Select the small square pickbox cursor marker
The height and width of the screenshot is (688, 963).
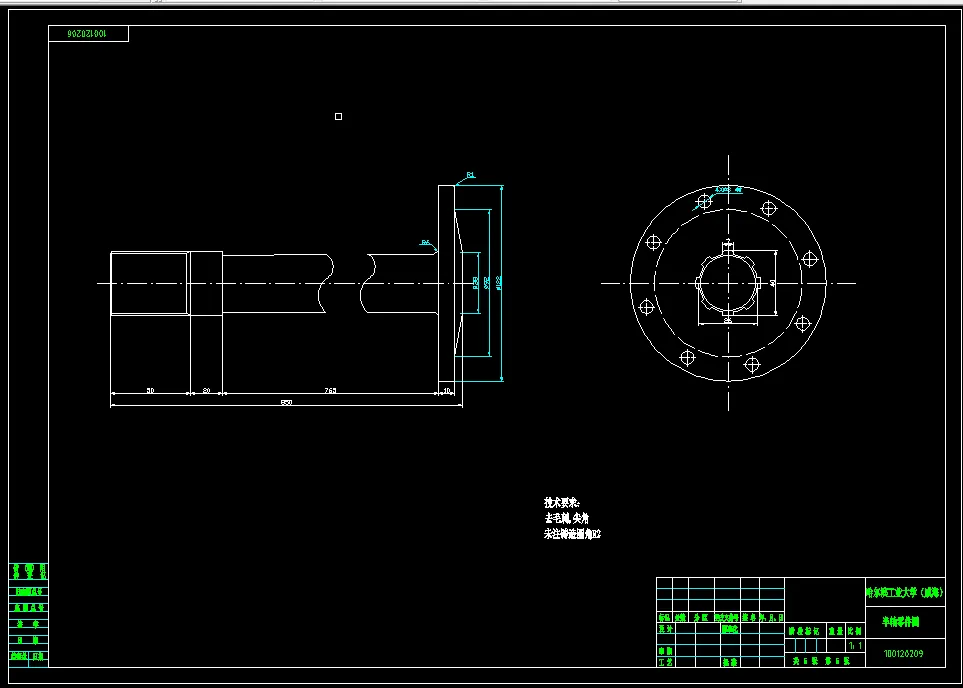tap(338, 117)
